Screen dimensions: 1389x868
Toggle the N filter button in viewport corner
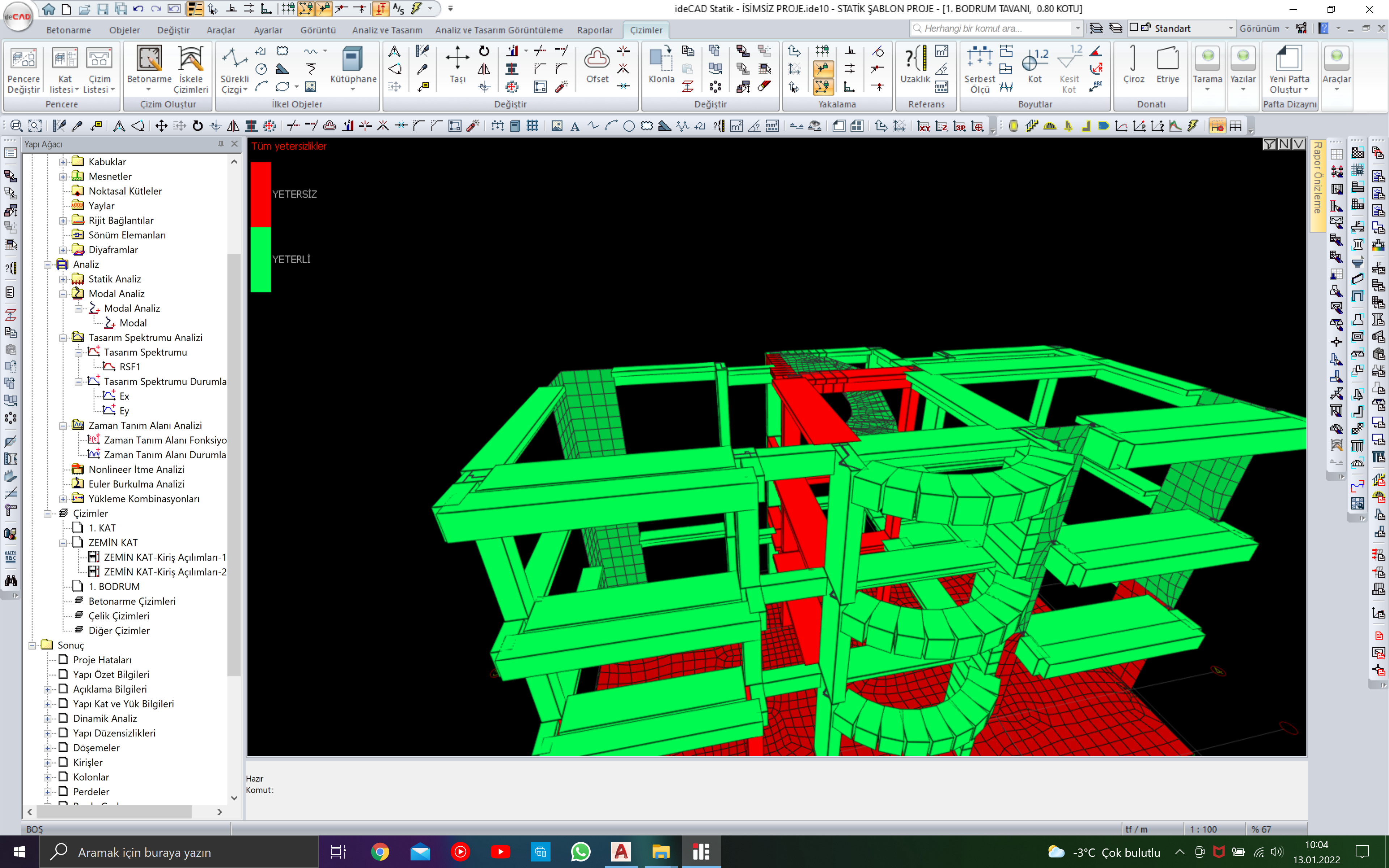[1284, 144]
